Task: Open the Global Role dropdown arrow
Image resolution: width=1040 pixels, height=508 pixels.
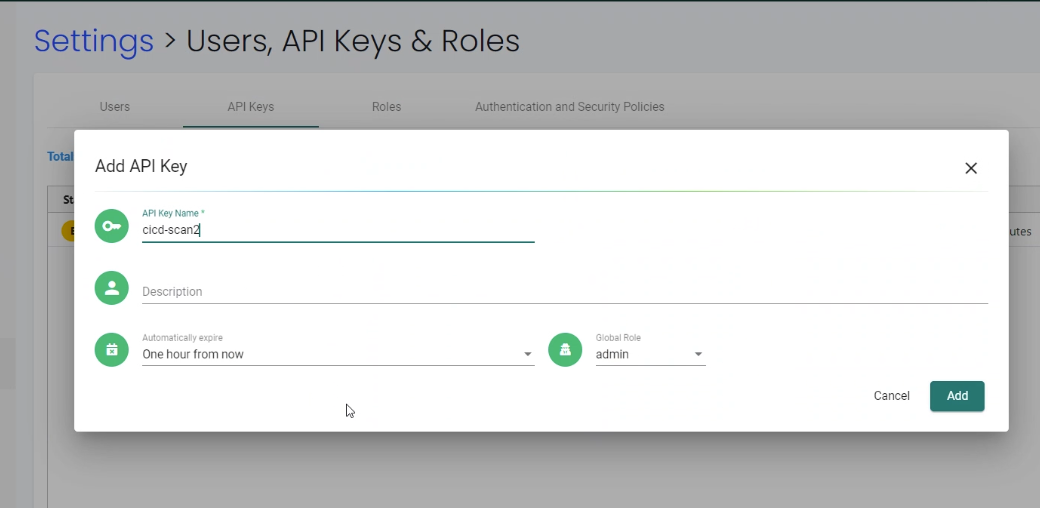Action: click(x=698, y=355)
